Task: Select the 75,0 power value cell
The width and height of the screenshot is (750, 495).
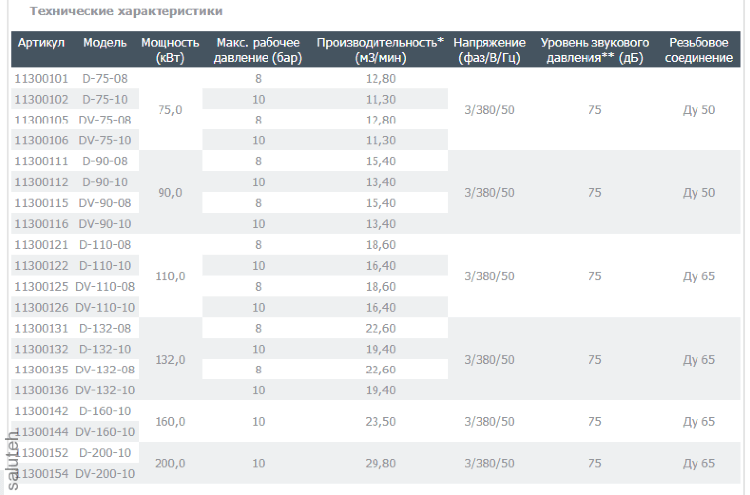Action: point(170,109)
